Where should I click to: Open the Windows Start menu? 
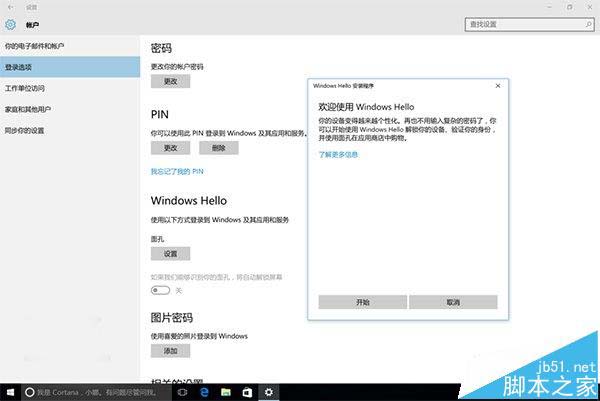tap(10, 392)
